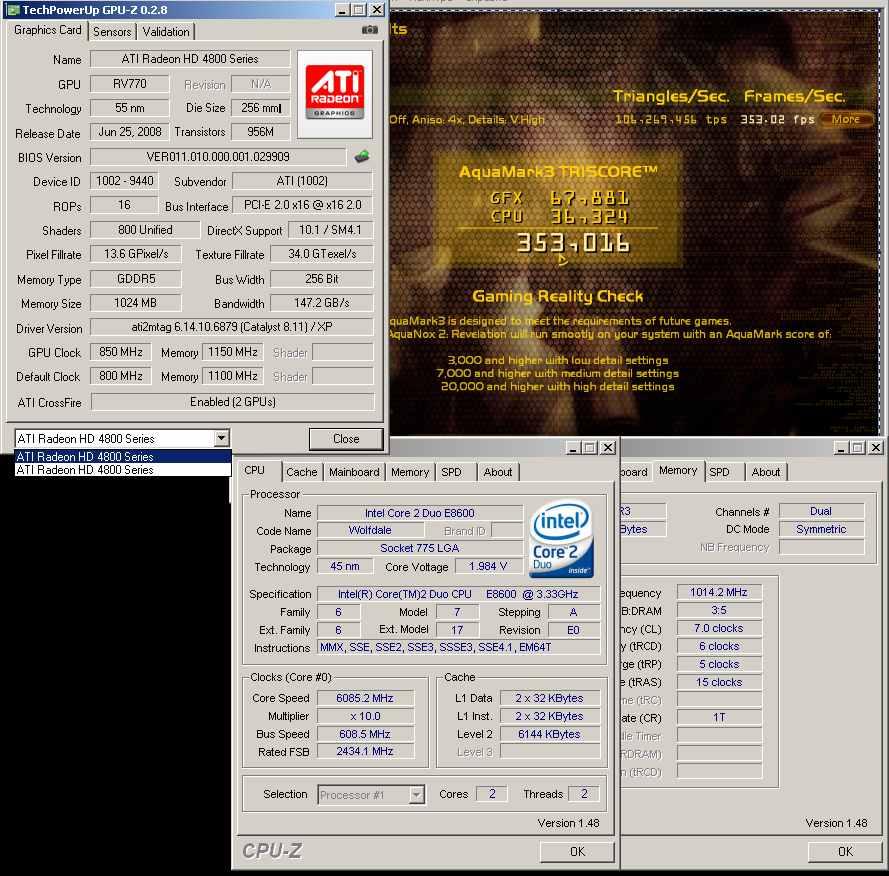The image size is (889, 876).
Task: Click the Instructions MMX, SSE list field
Action: pos(458,647)
